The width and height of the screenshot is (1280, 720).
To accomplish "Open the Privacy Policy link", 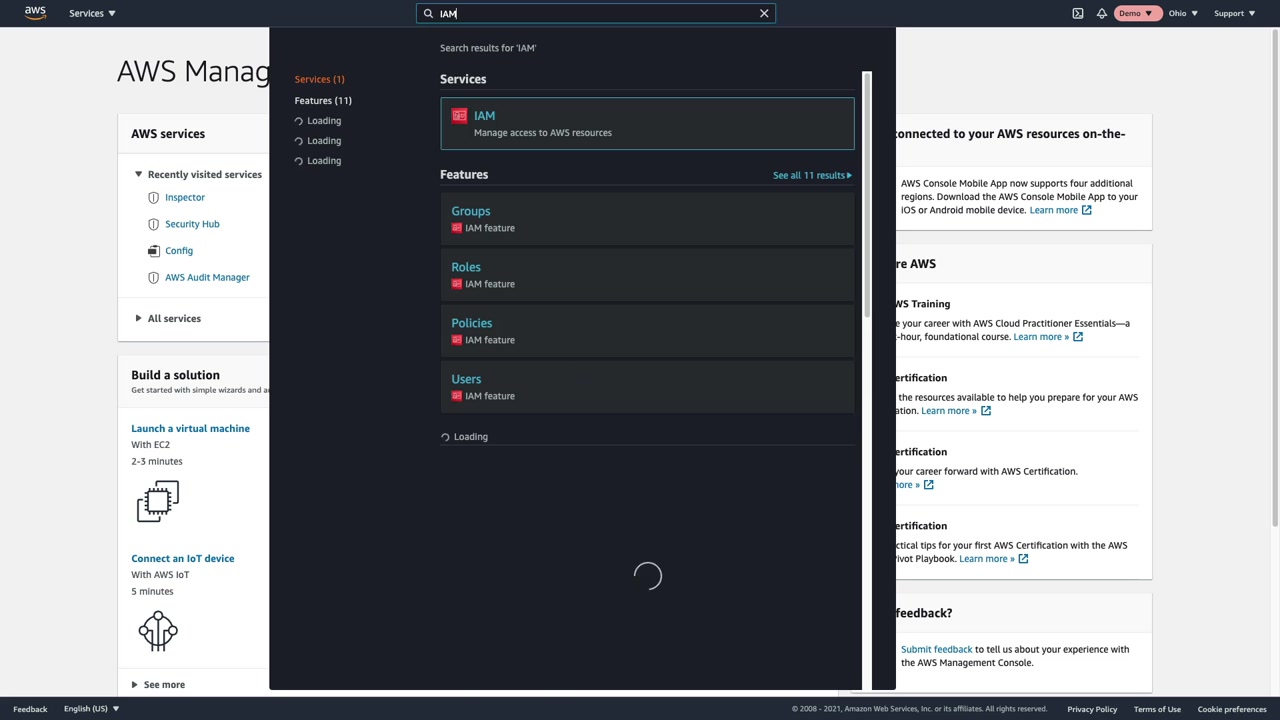I will pyautogui.click(x=1092, y=709).
